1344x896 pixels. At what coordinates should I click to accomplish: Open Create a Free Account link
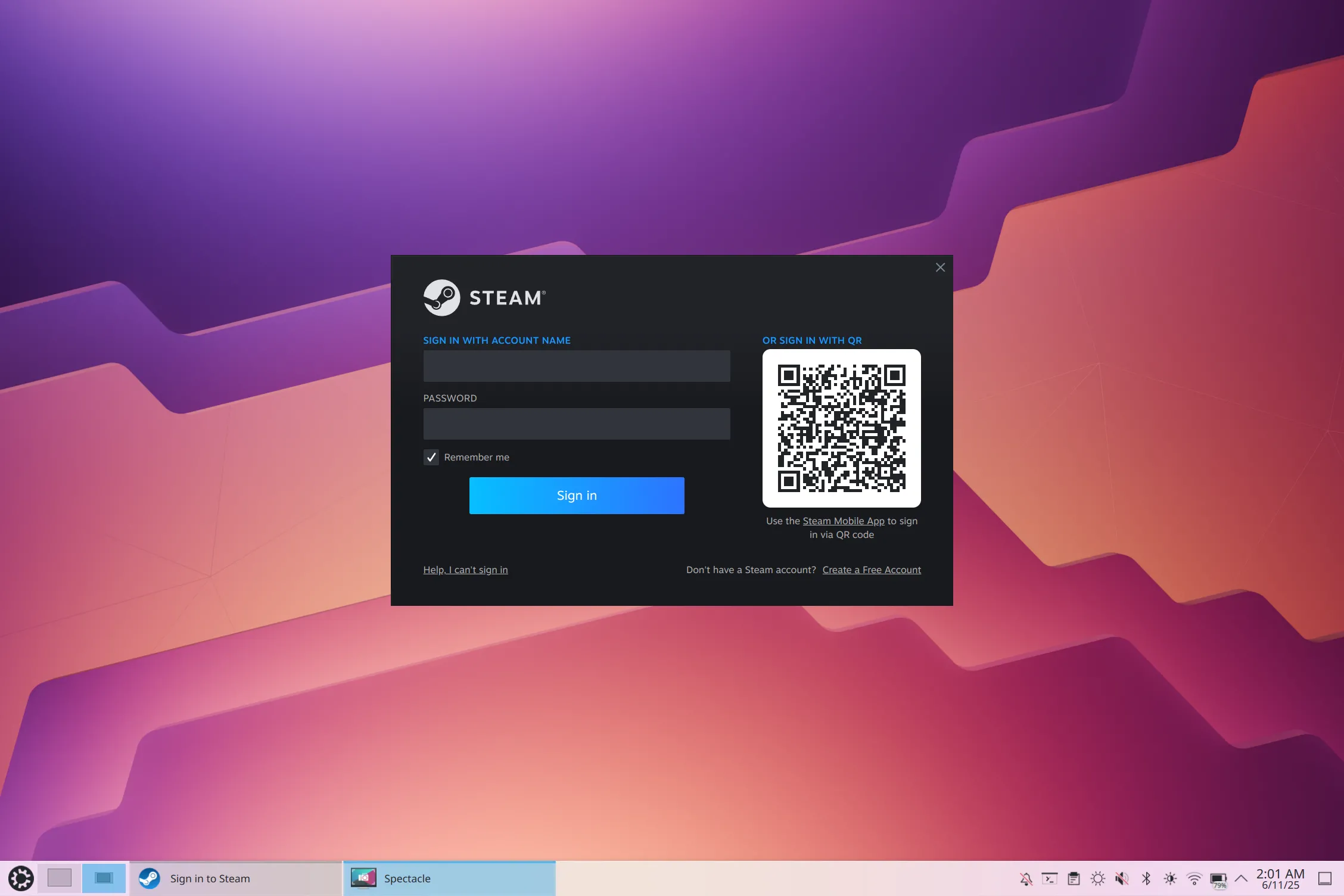[x=872, y=570]
